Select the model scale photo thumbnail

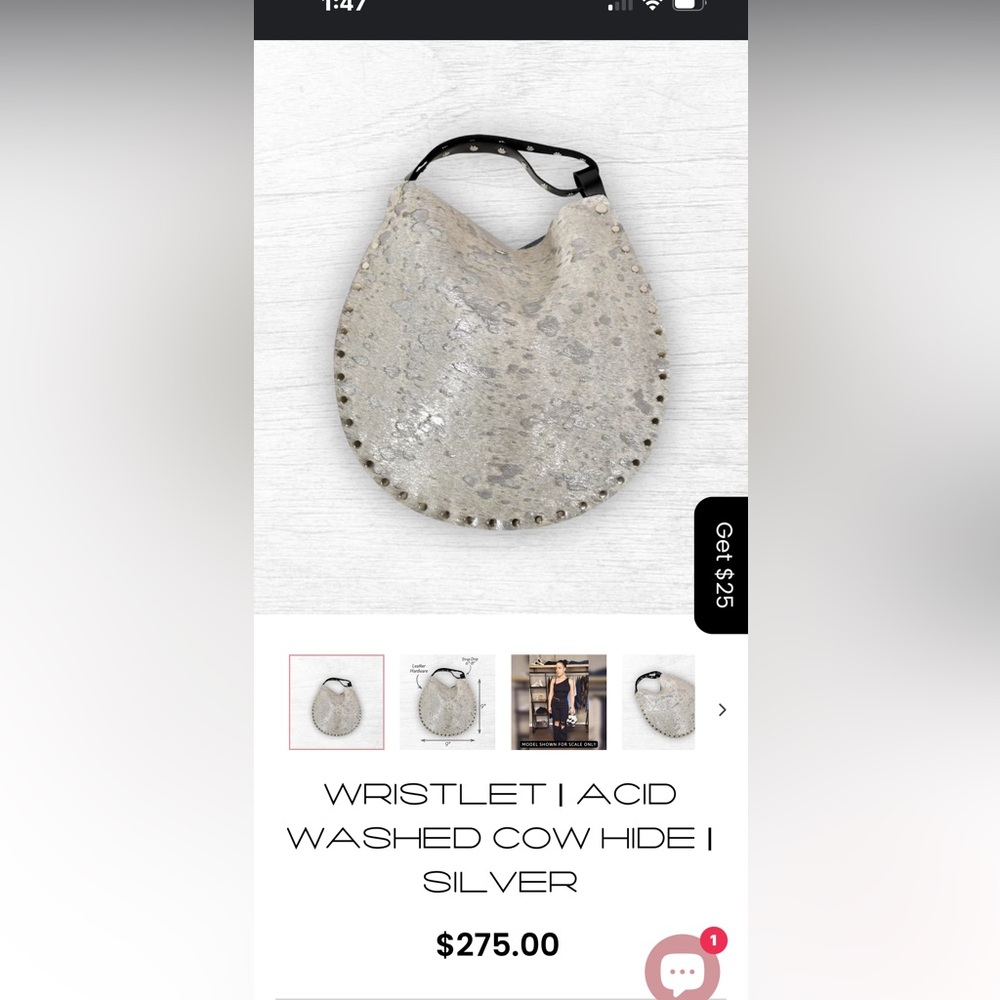(559, 702)
